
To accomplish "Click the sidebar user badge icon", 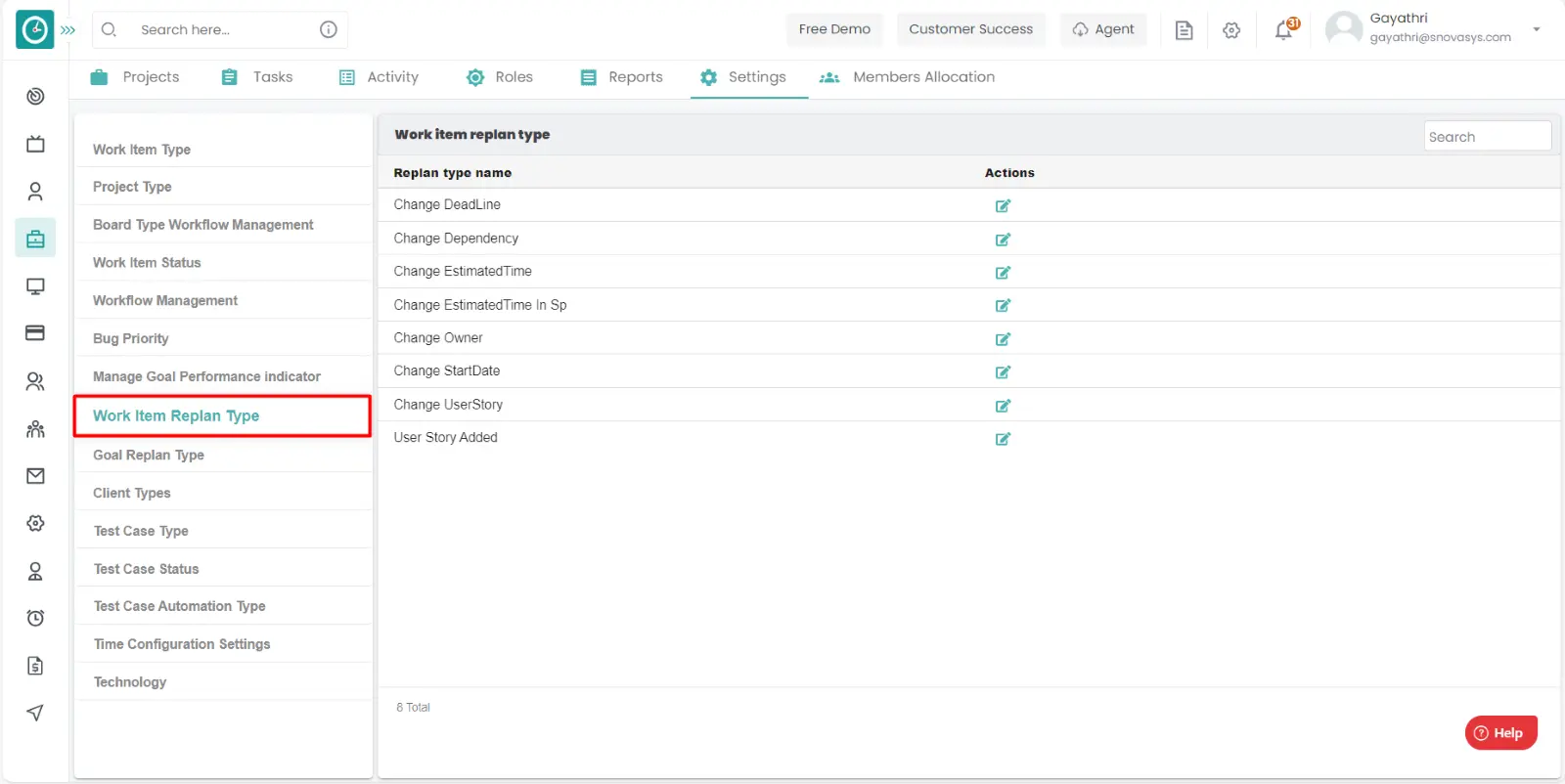I will (35, 571).
